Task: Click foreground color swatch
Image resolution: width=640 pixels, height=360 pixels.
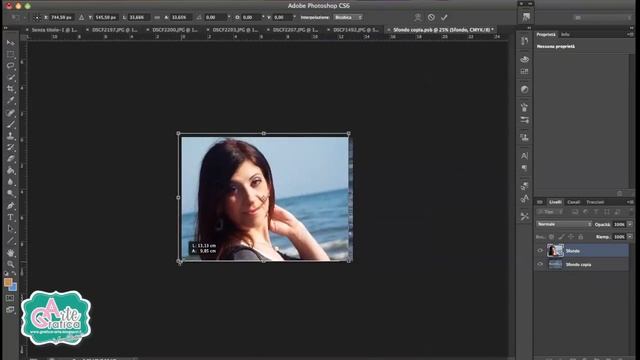Action: 8,282
